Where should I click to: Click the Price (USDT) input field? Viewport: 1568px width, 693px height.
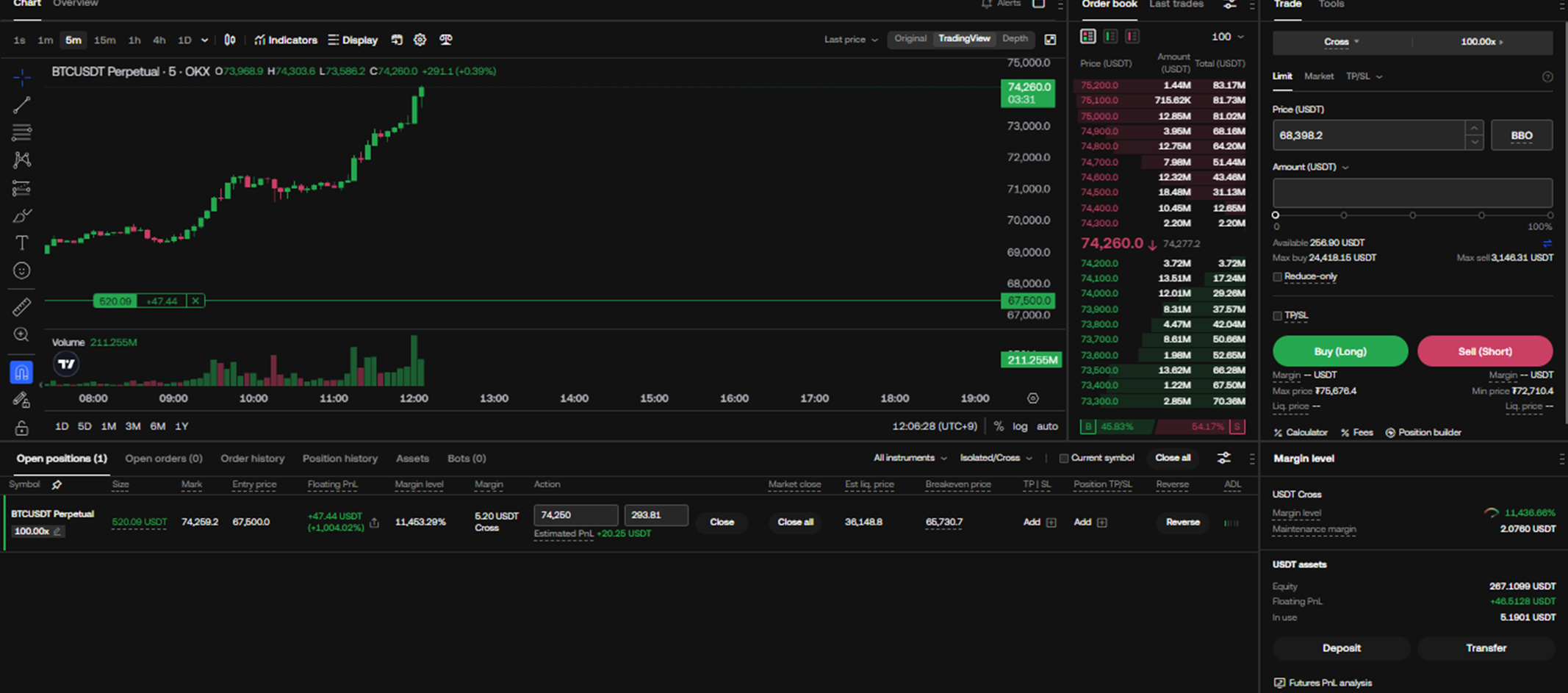coord(1369,135)
